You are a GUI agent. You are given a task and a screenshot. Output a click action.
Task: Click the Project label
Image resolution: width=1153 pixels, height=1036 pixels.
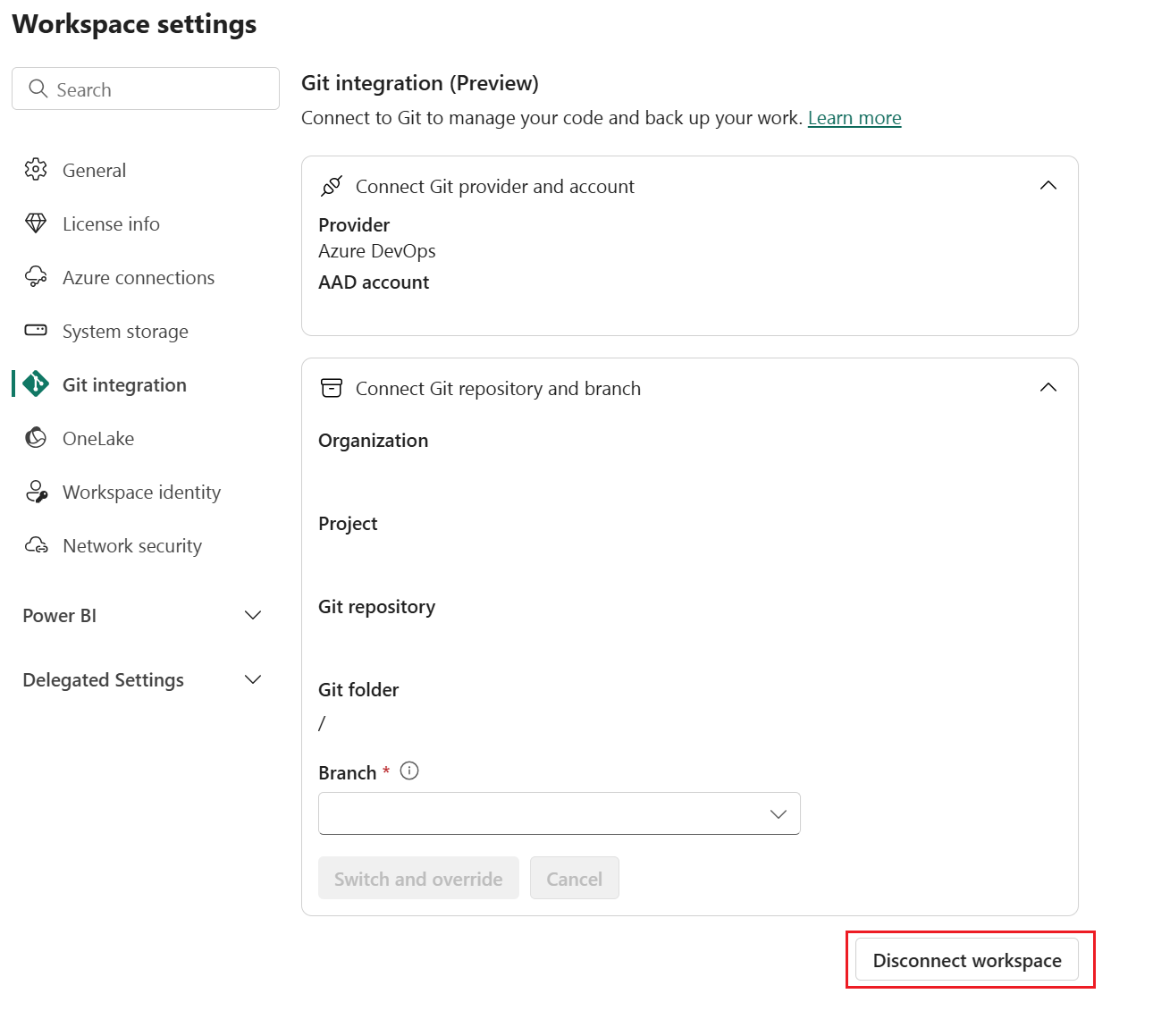pyautogui.click(x=348, y=524)
